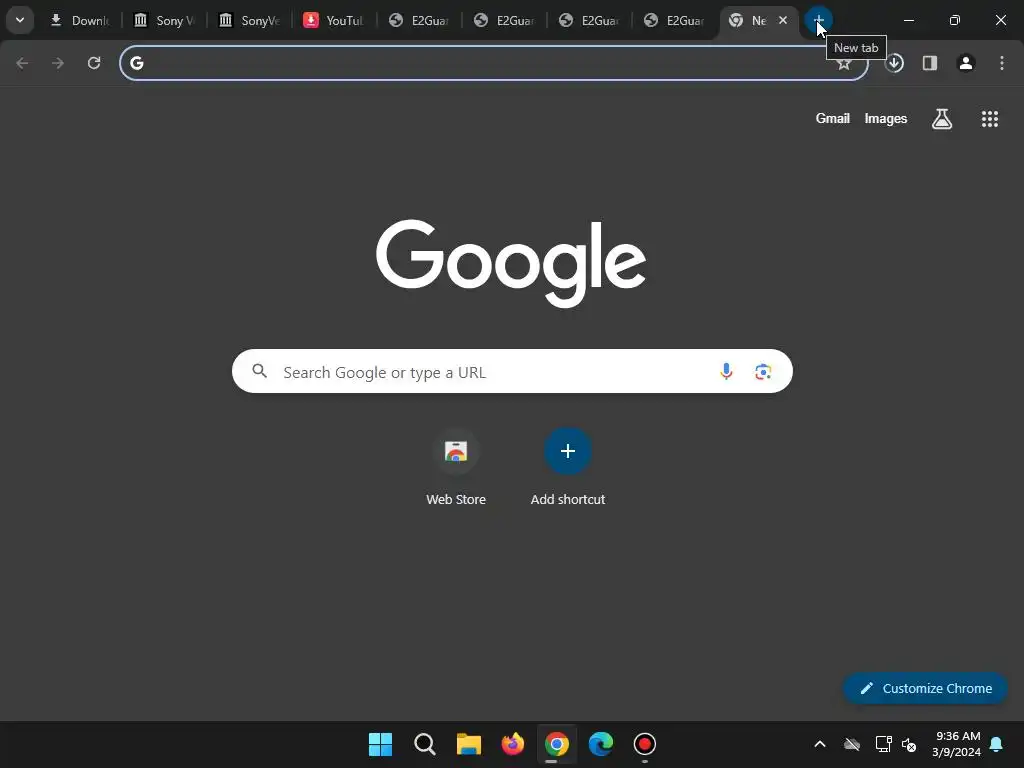Open the Chrome three-dot menu
1024x768 pixels.
point(1002,63)
